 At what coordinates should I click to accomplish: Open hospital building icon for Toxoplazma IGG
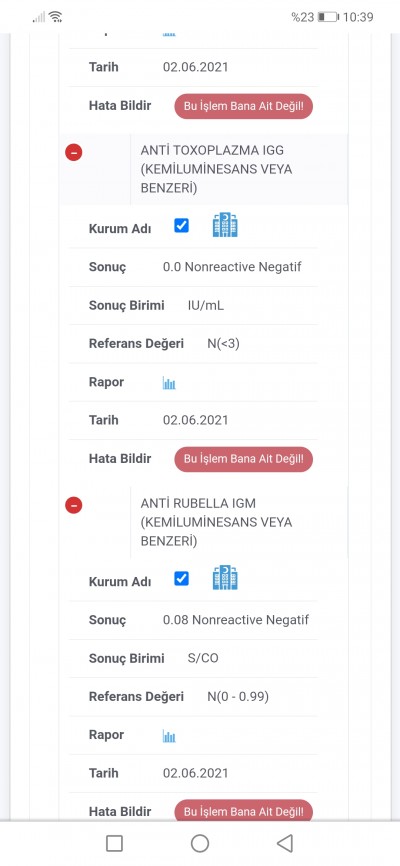pos(225,225)
